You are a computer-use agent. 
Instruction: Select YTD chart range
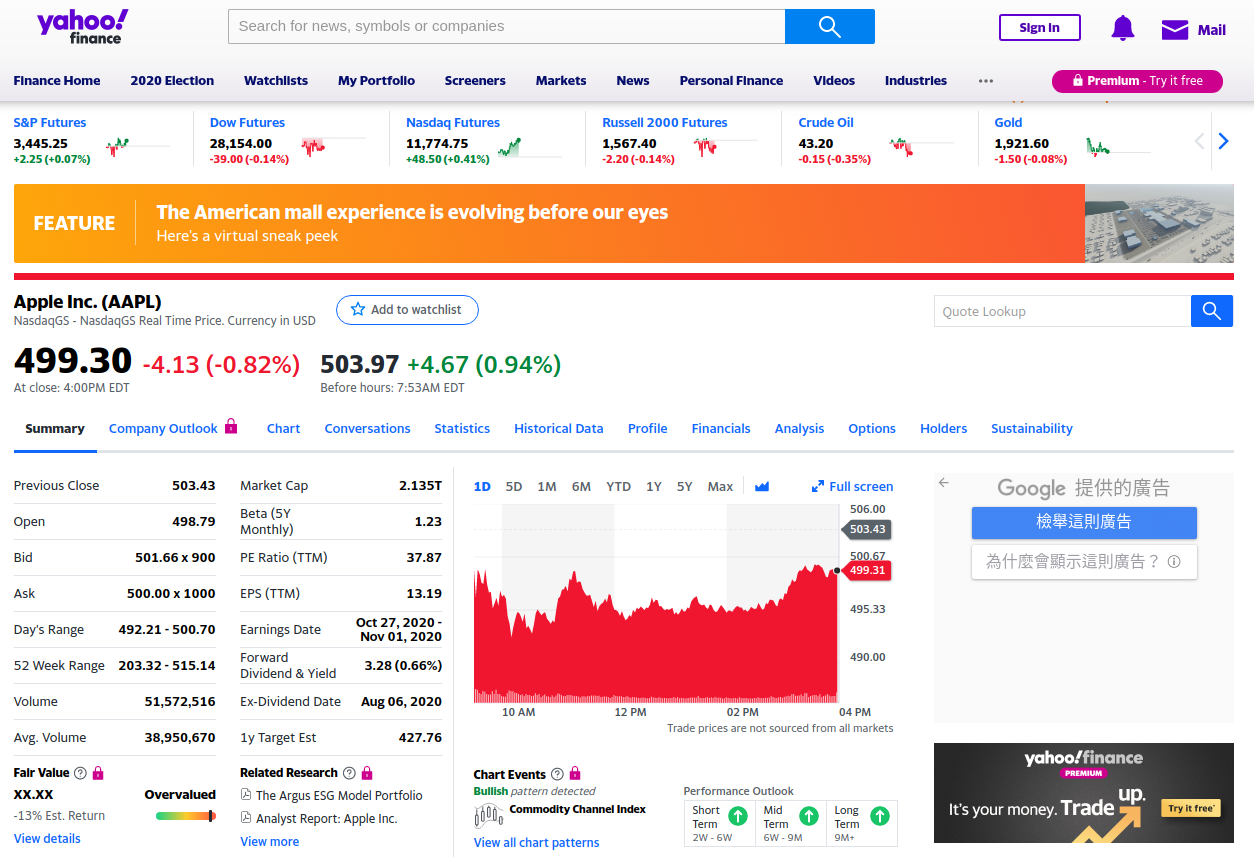click(619, 486)
